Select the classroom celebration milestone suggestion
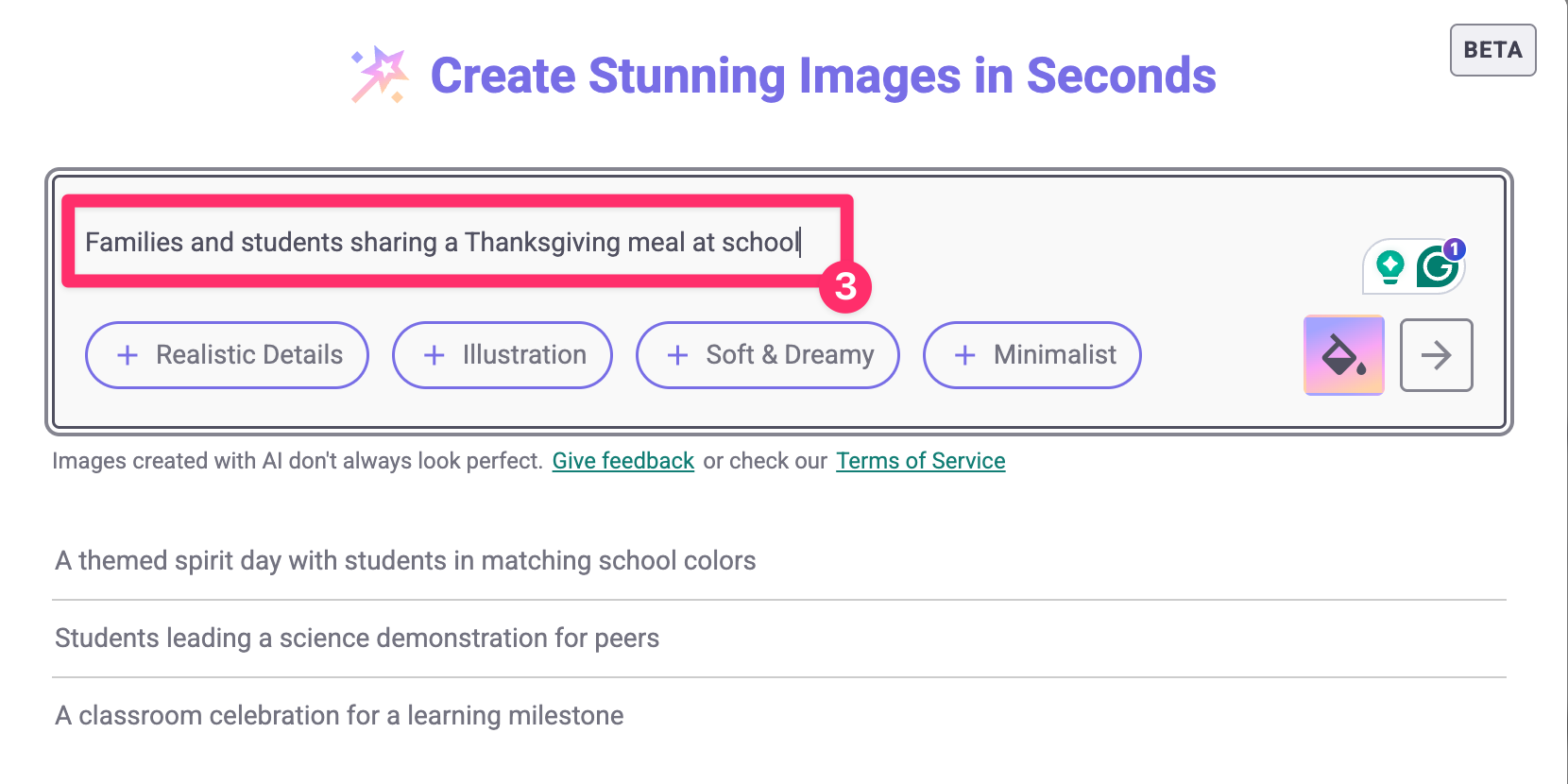Screen dimensions: 1568x784 point(339,716)
